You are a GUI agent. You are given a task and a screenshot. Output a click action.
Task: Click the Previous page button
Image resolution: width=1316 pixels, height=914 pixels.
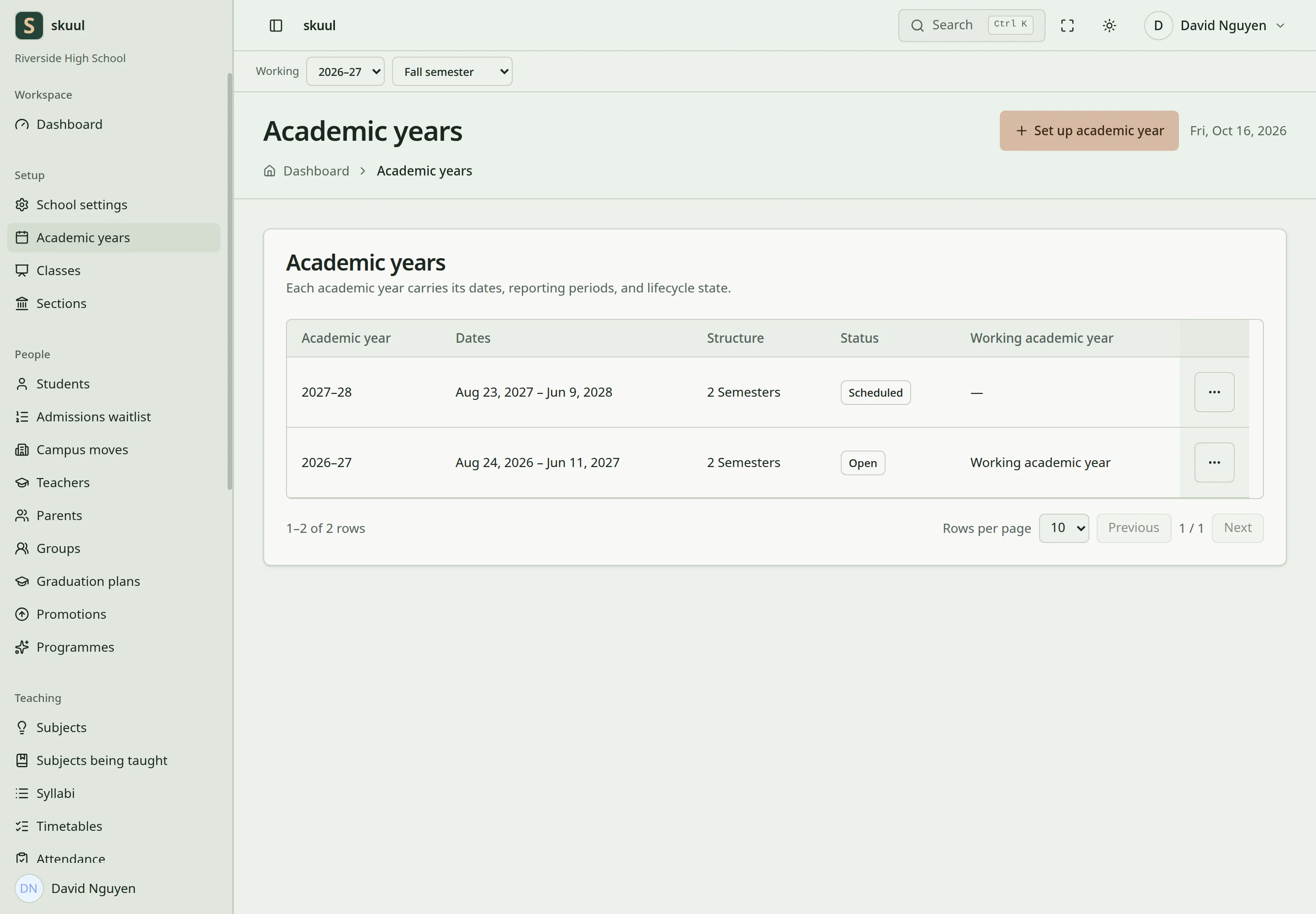click(1133, 528)
